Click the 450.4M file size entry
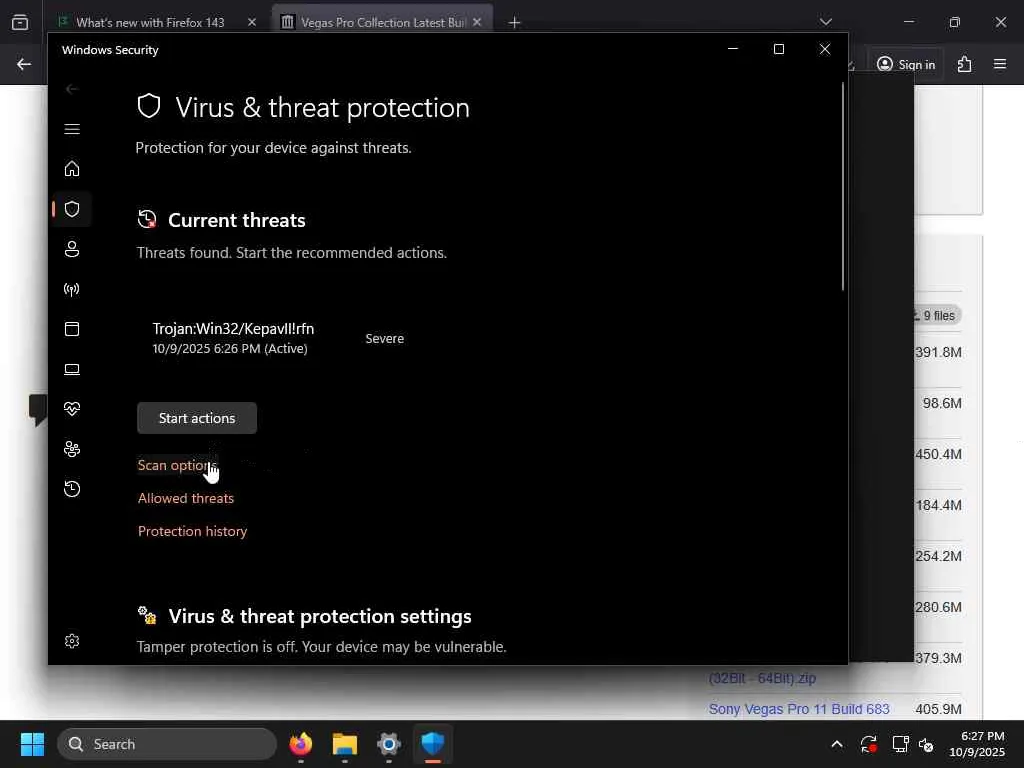 (938, 455)
